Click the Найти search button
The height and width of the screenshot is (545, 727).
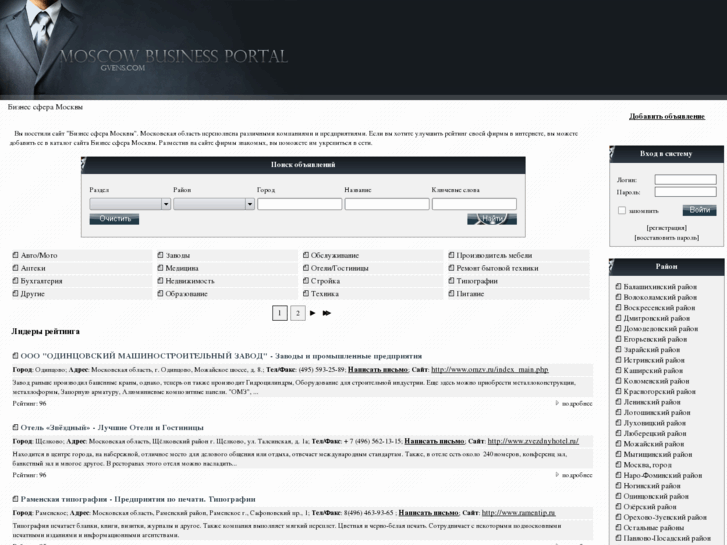tap(492, 219)
